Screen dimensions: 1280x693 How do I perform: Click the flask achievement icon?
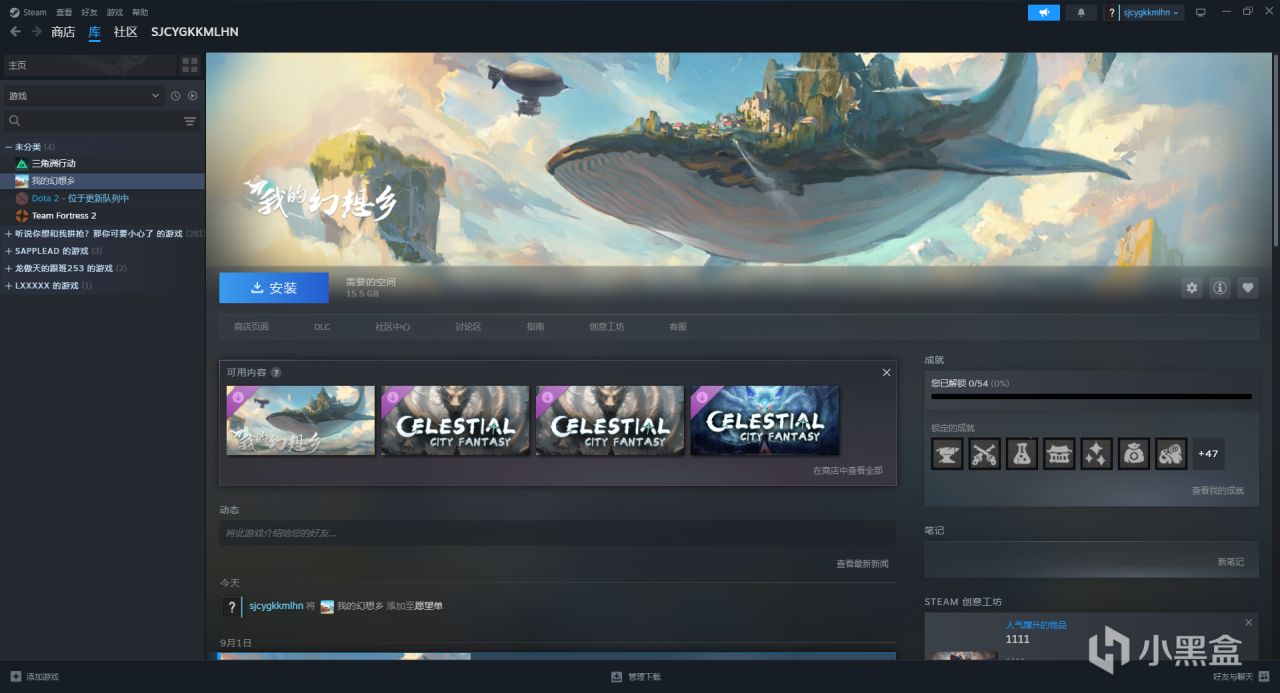pos(1022,454)
